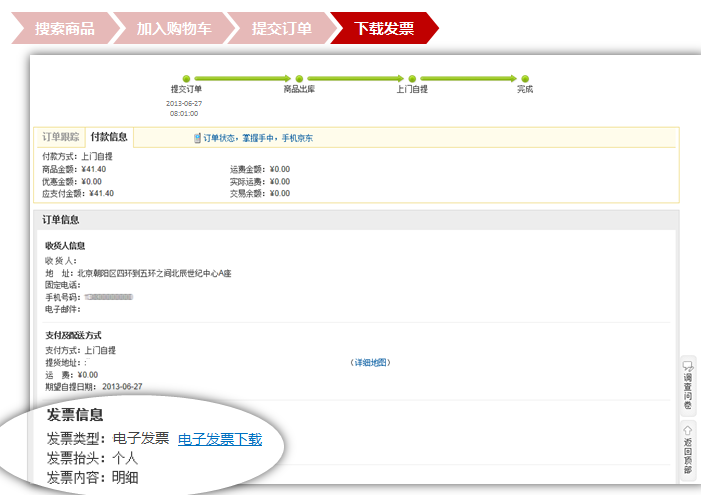701x495 pixels.
Task: Click the progress arrow between 提交订单 and 商品出库
Action: 242,78
